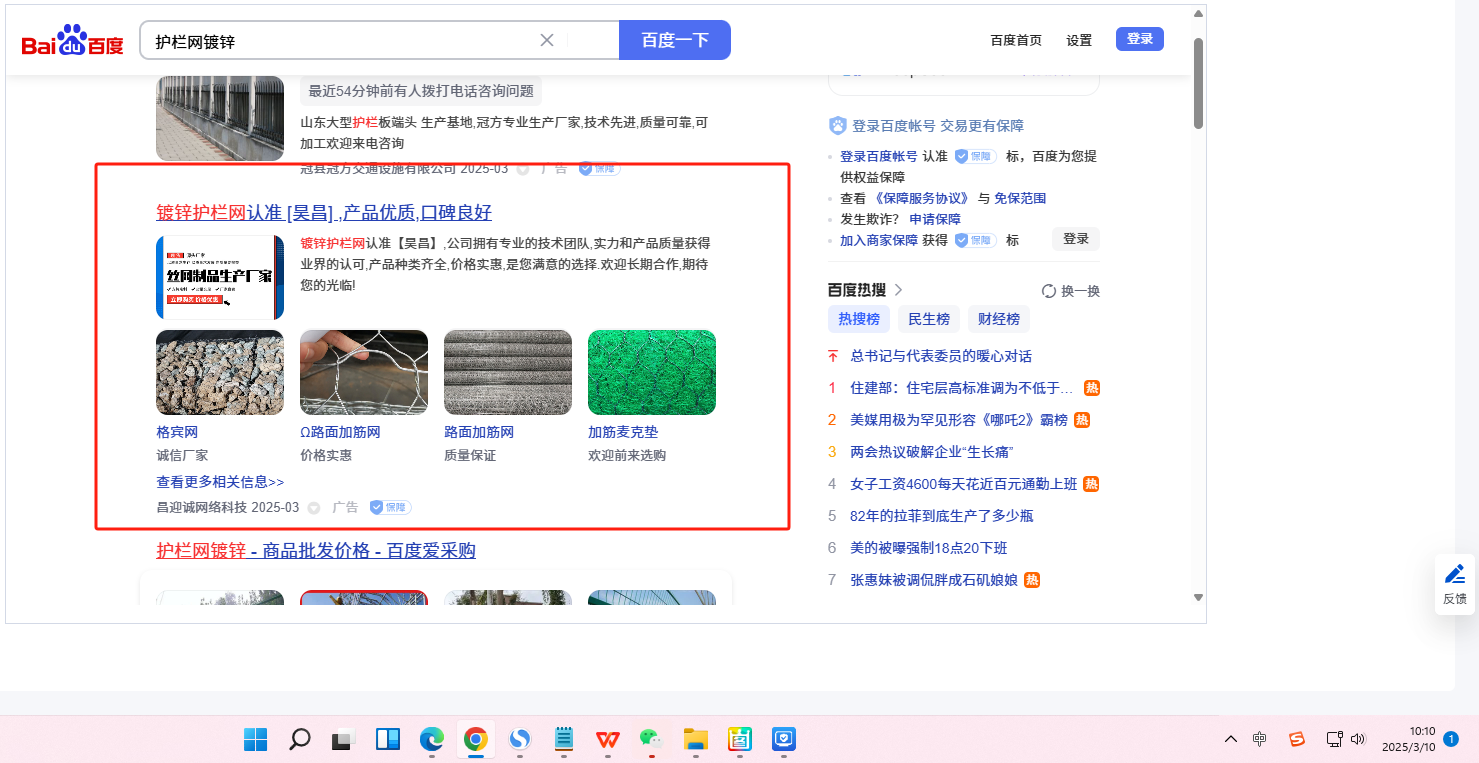Open the blue shield monitor app in the taskbar
This screenshot has width=1479, height=763.
tap(783, 739)
